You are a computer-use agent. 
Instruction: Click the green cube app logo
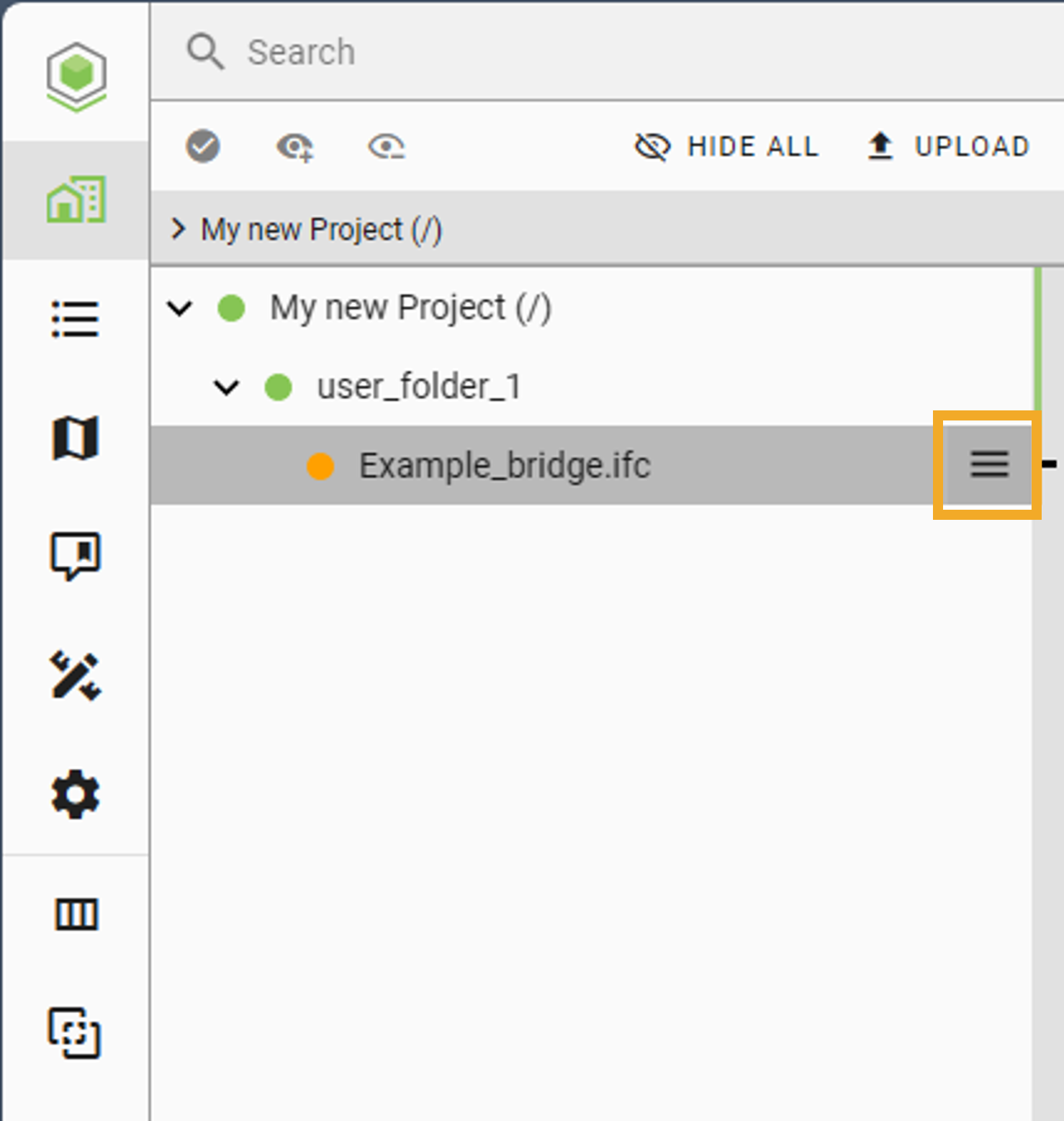coord(76,76)
